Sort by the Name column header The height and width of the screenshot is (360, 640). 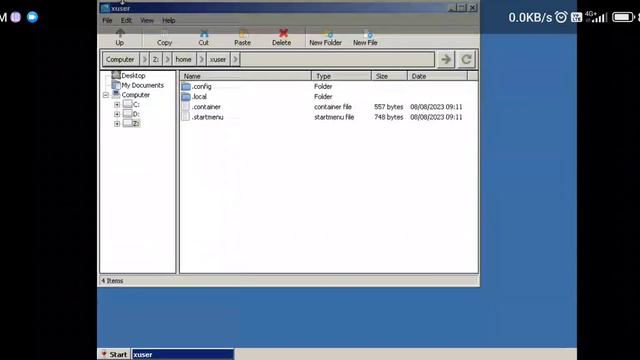pos(246,76)
